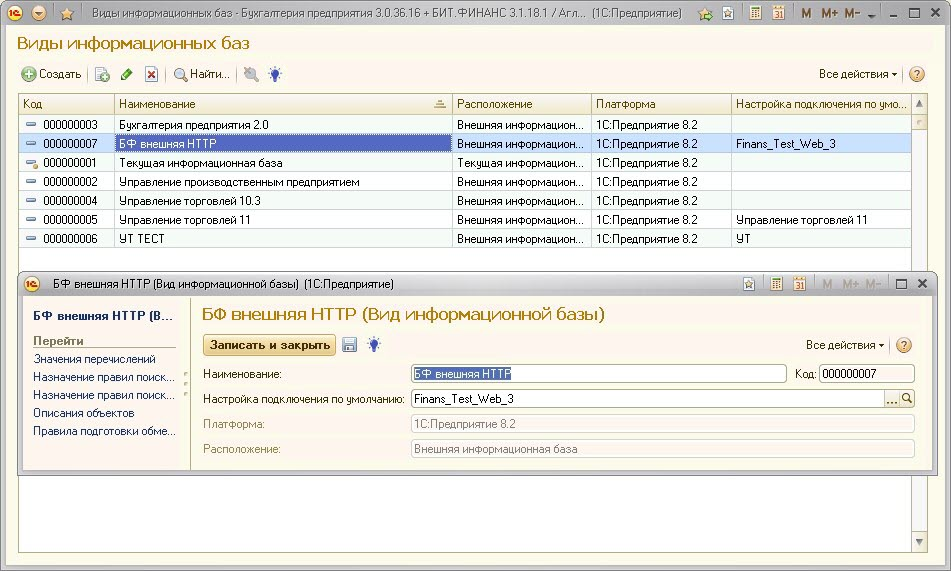Viewport: 951px width, 571px height.
Task: Click the light bulb icon in list toolbar
Action: pos(275,74)
